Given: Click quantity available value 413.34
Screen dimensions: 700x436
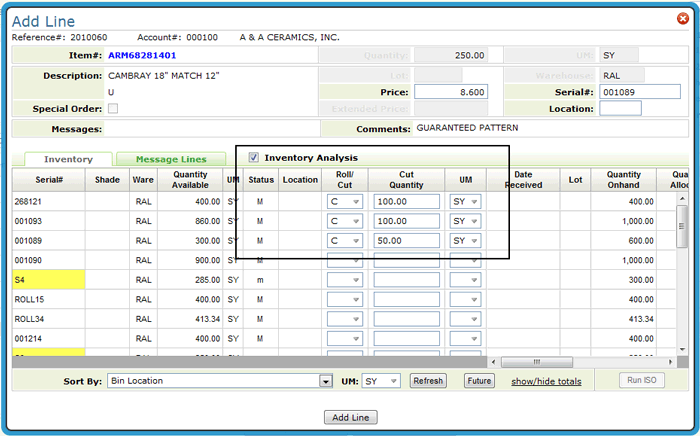Looking at the screenshot, I should click(208, 319).
